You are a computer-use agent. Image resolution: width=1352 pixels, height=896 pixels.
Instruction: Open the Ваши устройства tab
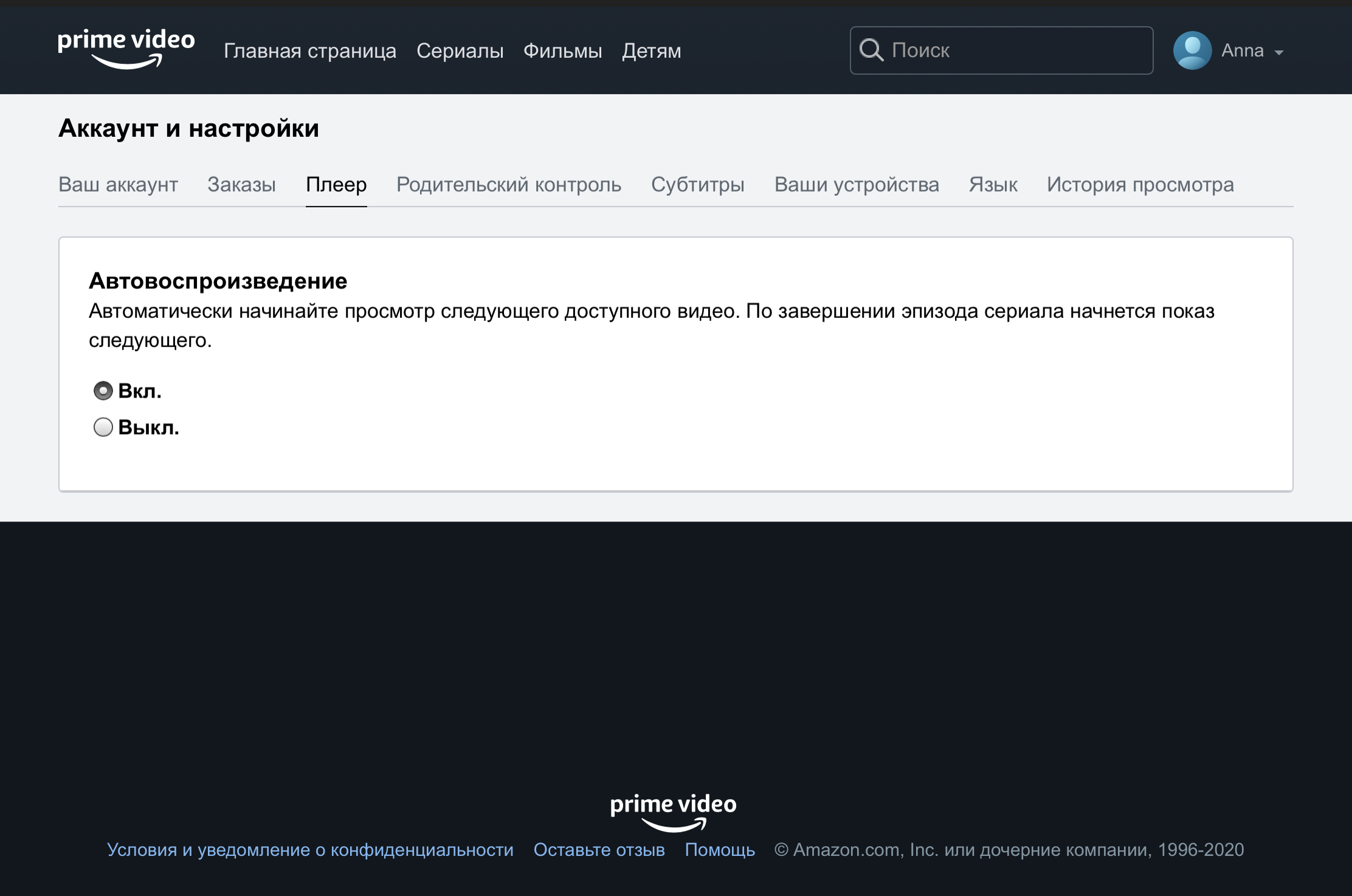(x=856, y=184)
